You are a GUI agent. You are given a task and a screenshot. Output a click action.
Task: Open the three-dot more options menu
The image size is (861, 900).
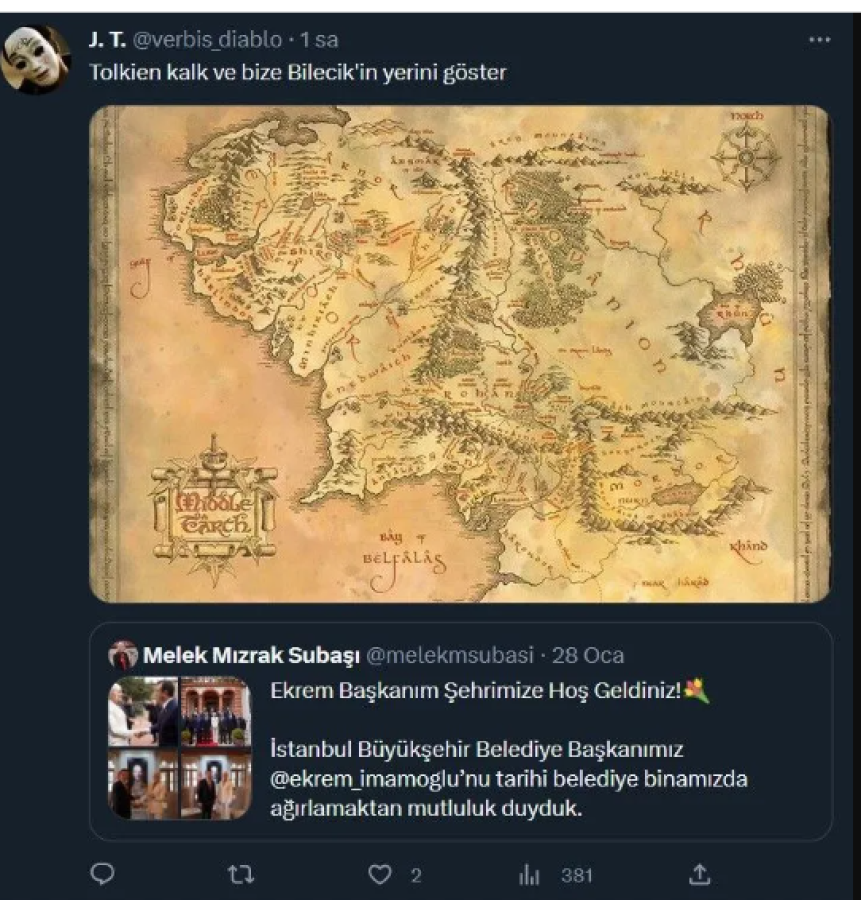click(819, 40)
